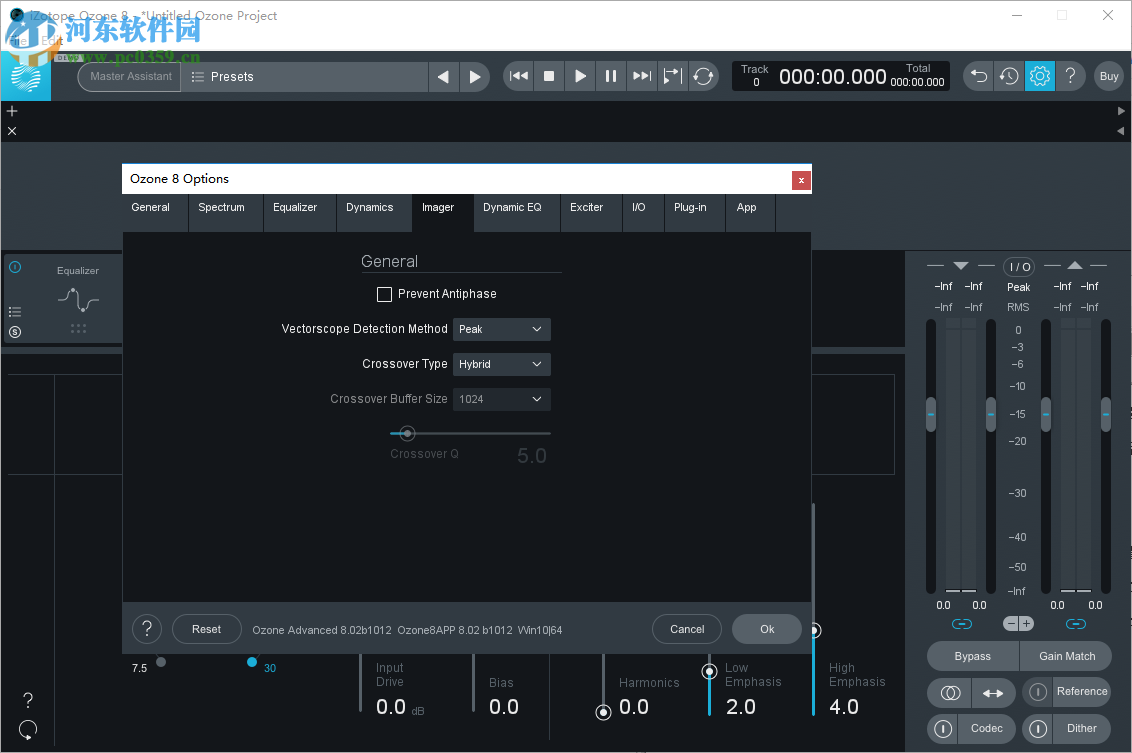Click the Undo History icon

click(x=1008, y=76)
